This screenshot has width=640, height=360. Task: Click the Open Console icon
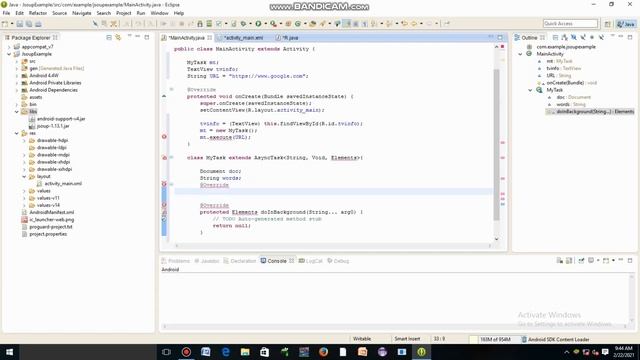606,260
